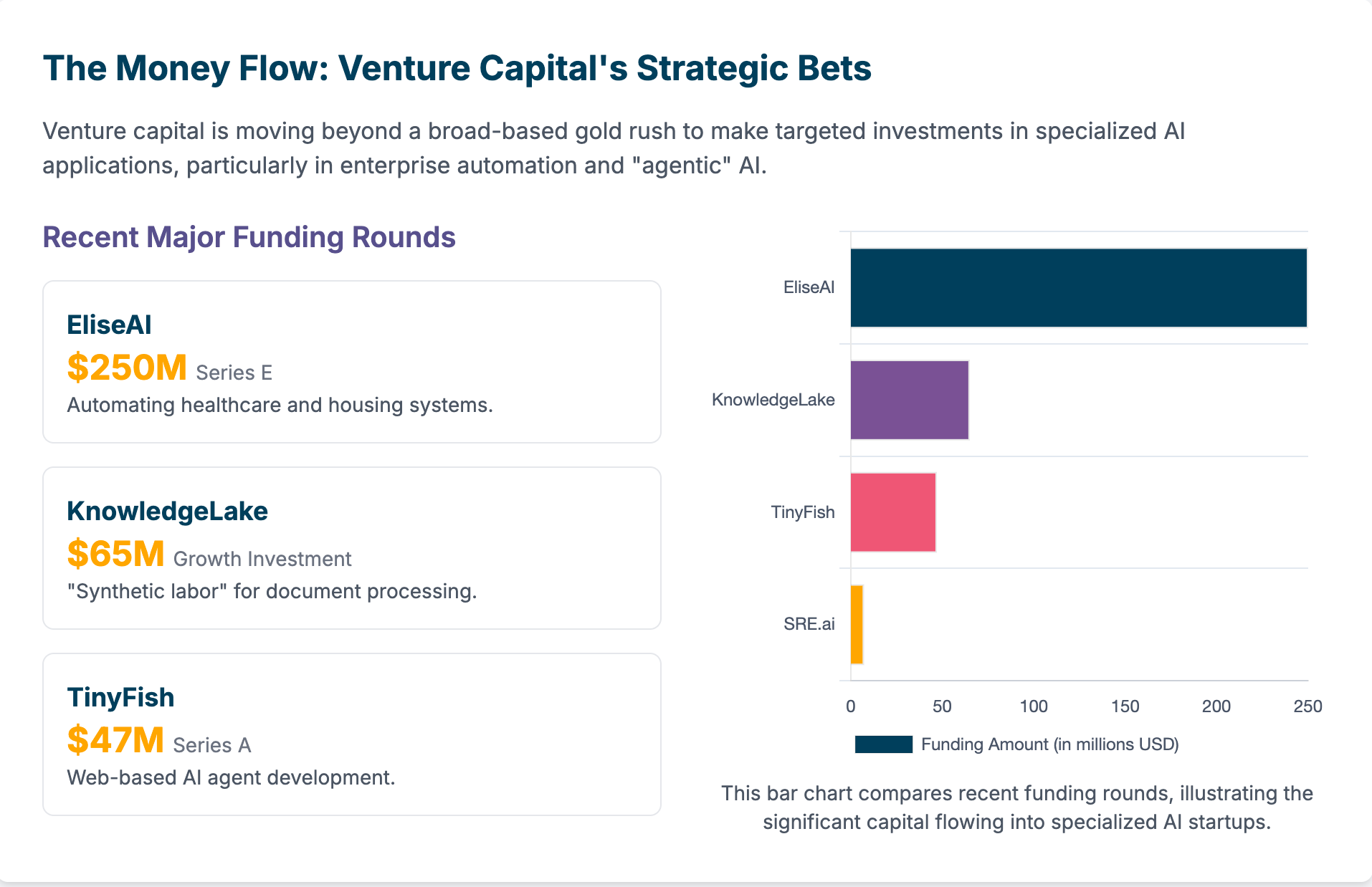Click the SRE.ai y-axis label
Viewport: 1372px width, 887px height.
(x=809, y=624)
